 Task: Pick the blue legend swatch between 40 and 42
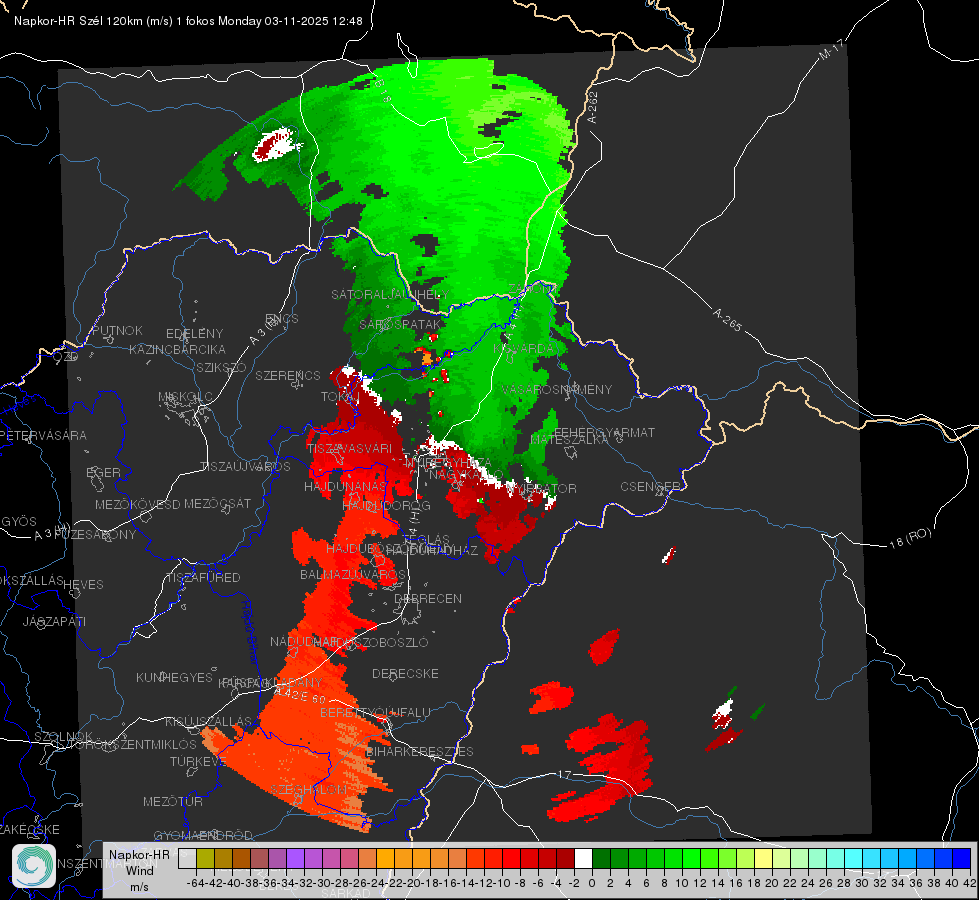point(962,858)
